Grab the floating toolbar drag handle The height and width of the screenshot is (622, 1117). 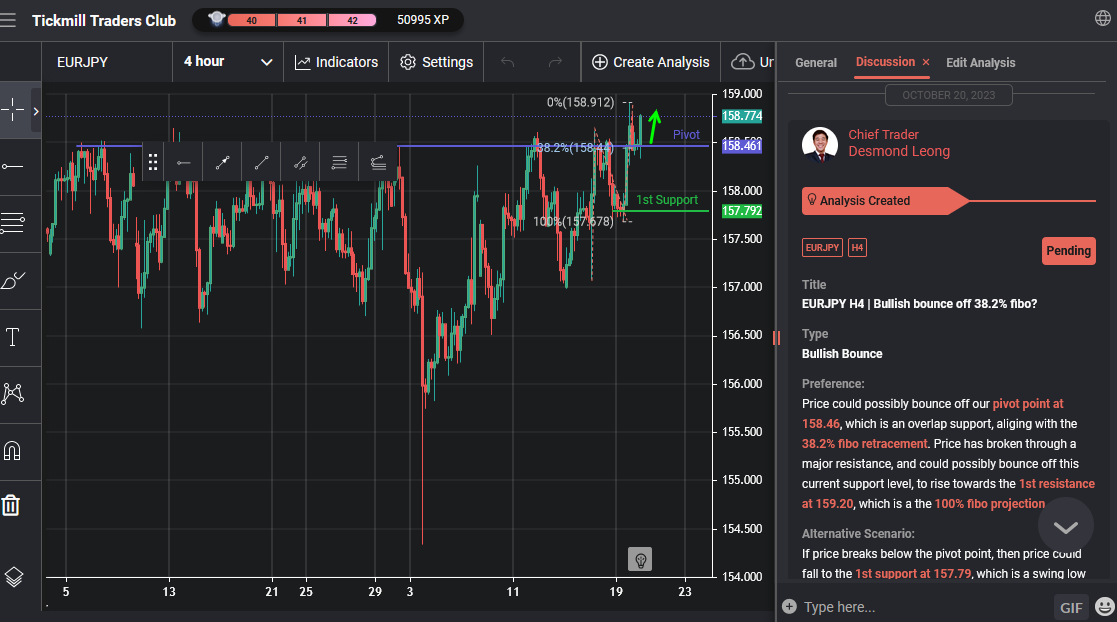[152, 162]
